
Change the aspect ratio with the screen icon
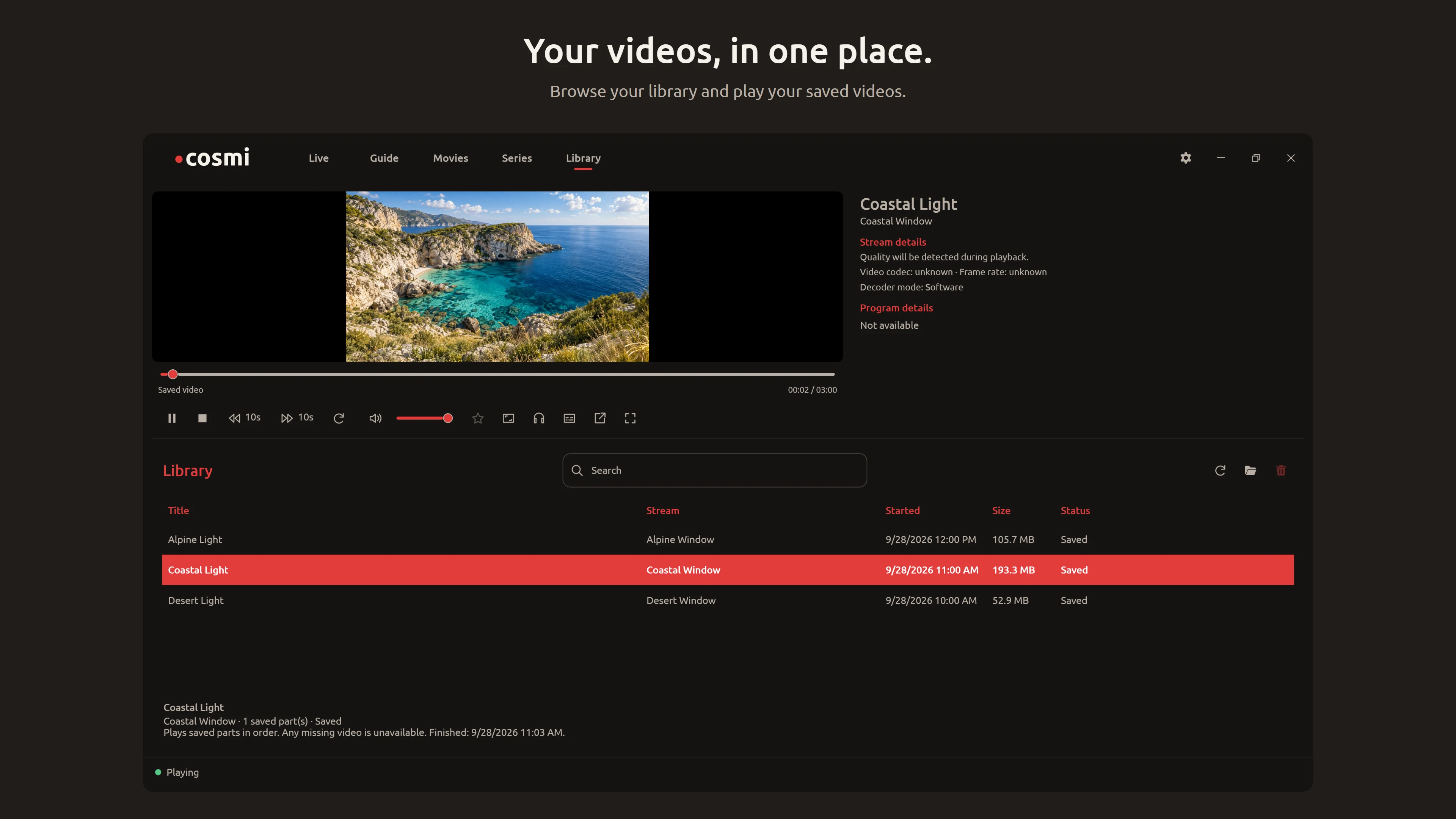coord(508,418)
